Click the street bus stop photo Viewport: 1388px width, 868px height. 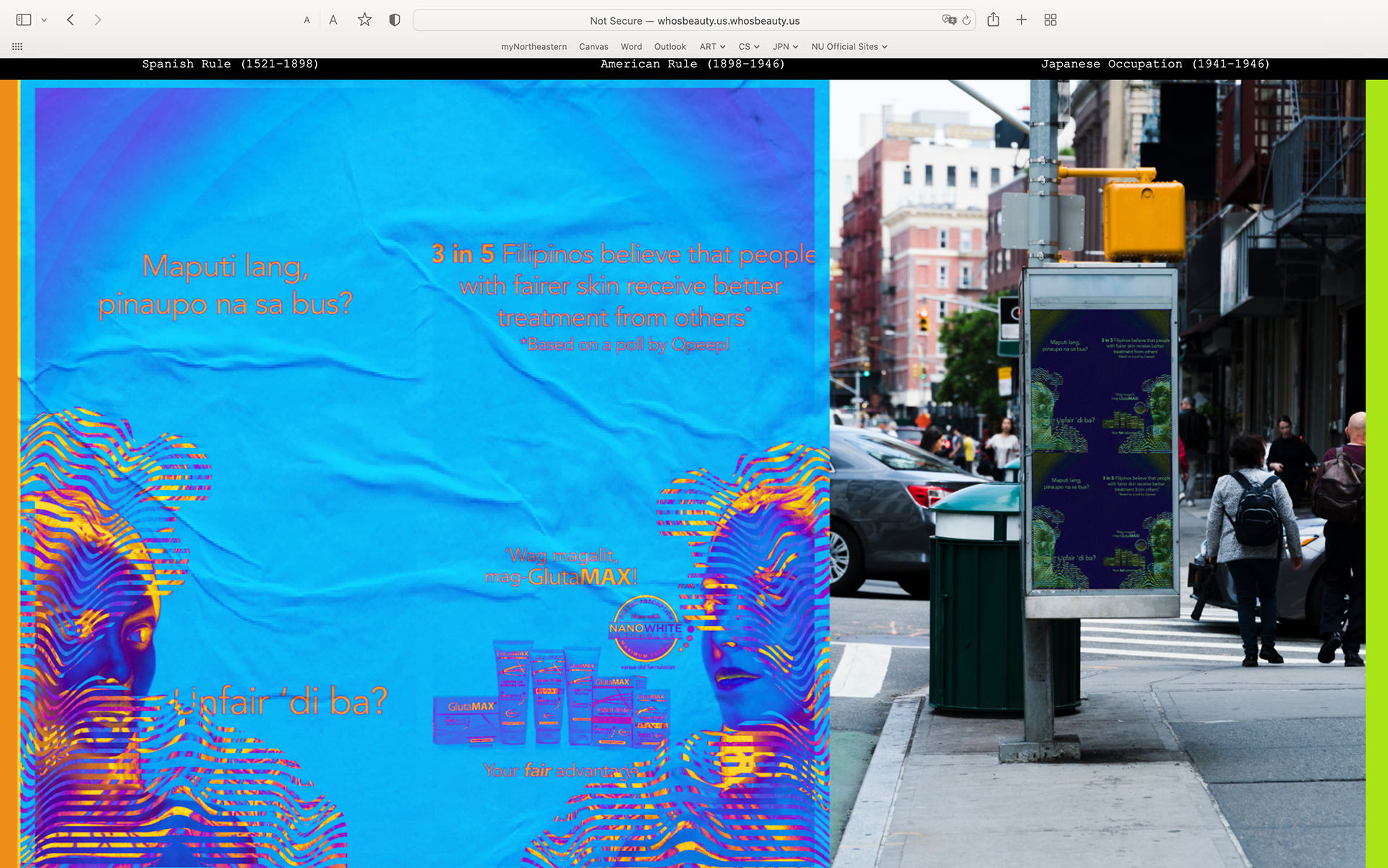click(x=1097, y=473)
